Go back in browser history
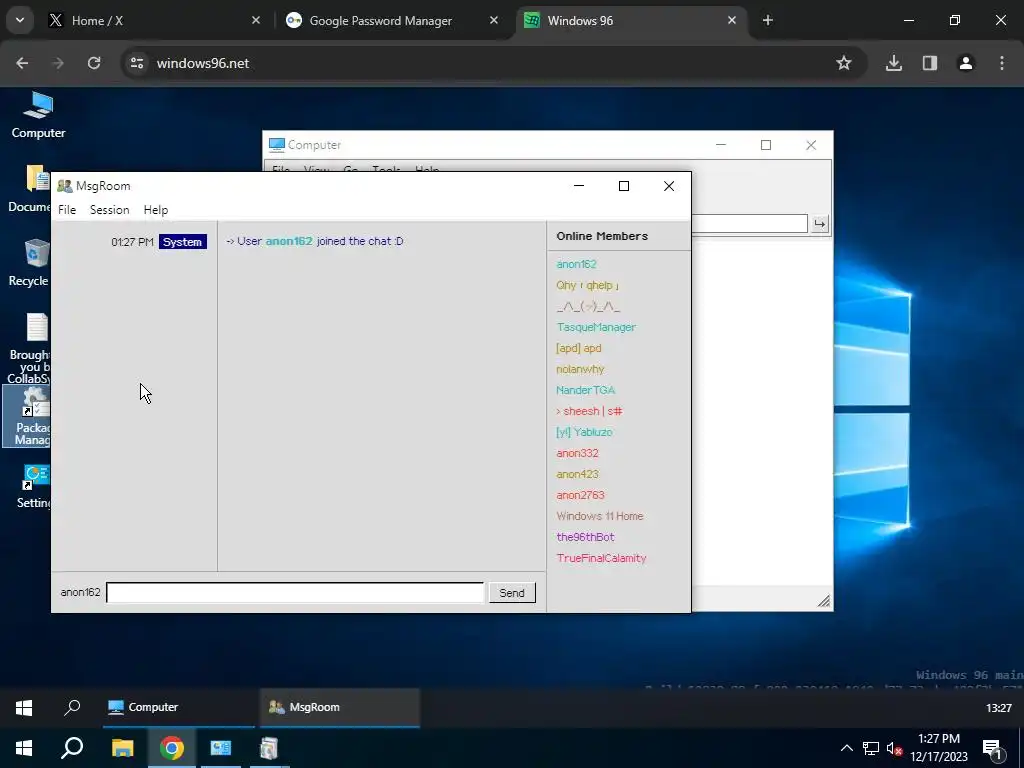Screen dimensions: 1024x768 22,63
